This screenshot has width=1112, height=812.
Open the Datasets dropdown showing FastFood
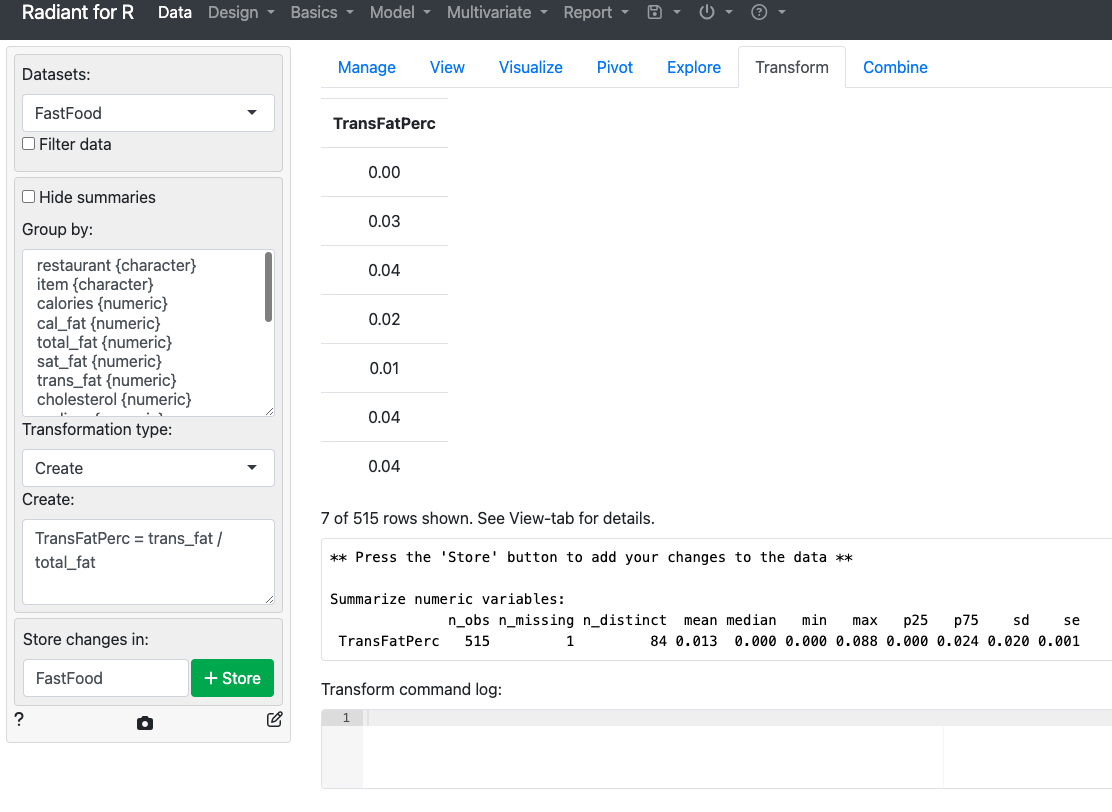click(x=148, y=113)
